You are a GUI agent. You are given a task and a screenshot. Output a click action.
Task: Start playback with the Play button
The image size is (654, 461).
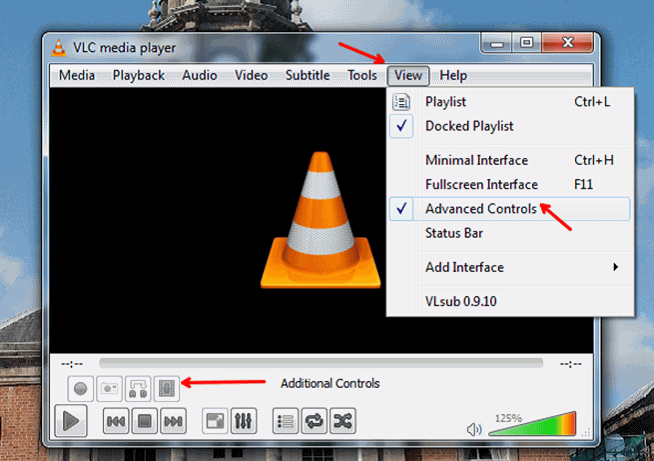(x=71, y=421)
